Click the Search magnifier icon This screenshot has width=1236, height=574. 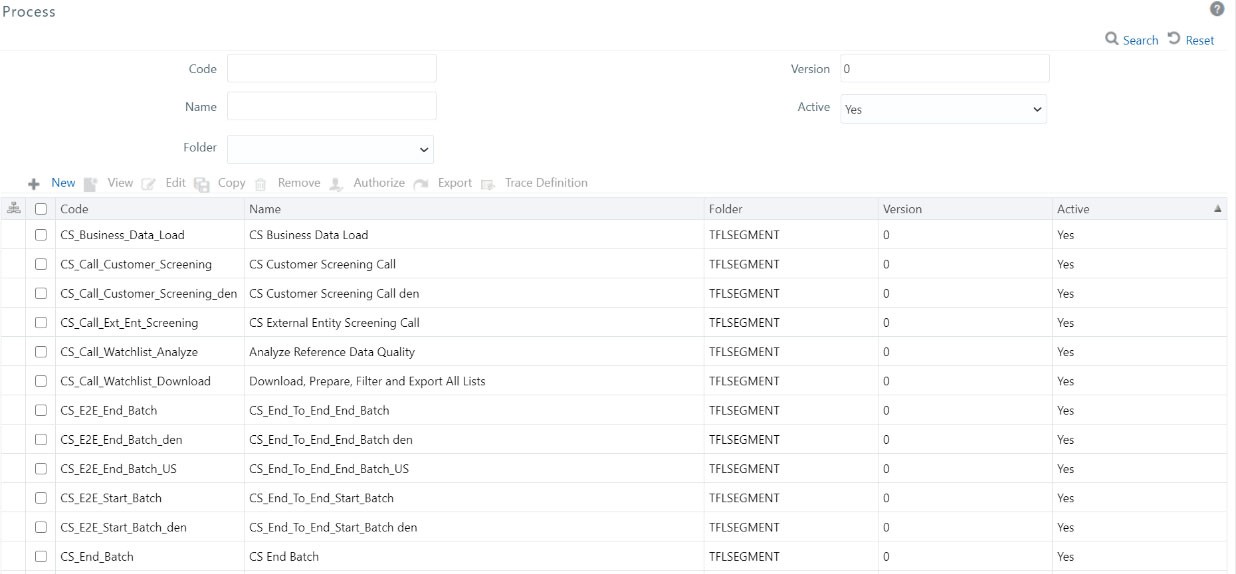tap(1111, 39)
